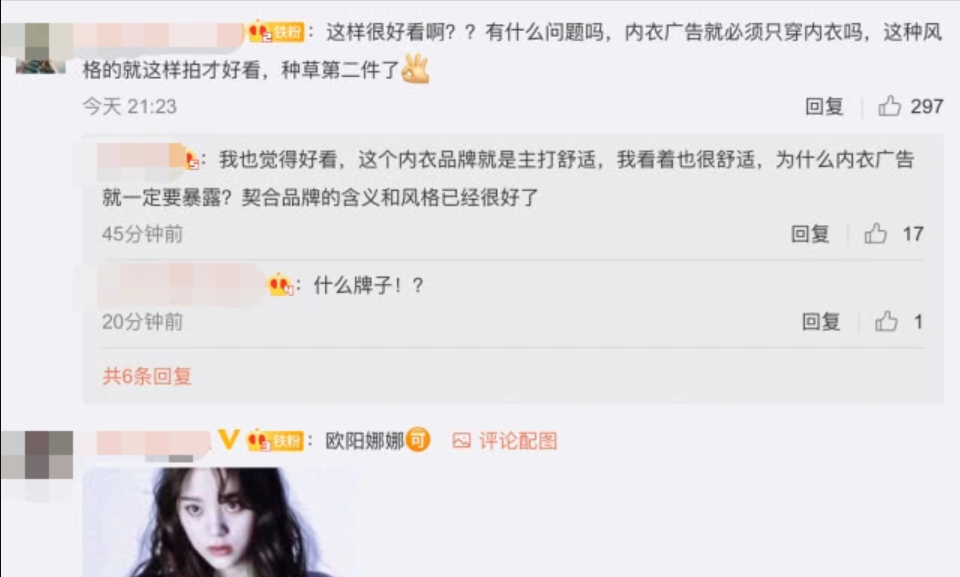The width and height of the screenshot is (960, 577).
Task: Reply to the 20分钟前 comment
Action: pos(821,321)
